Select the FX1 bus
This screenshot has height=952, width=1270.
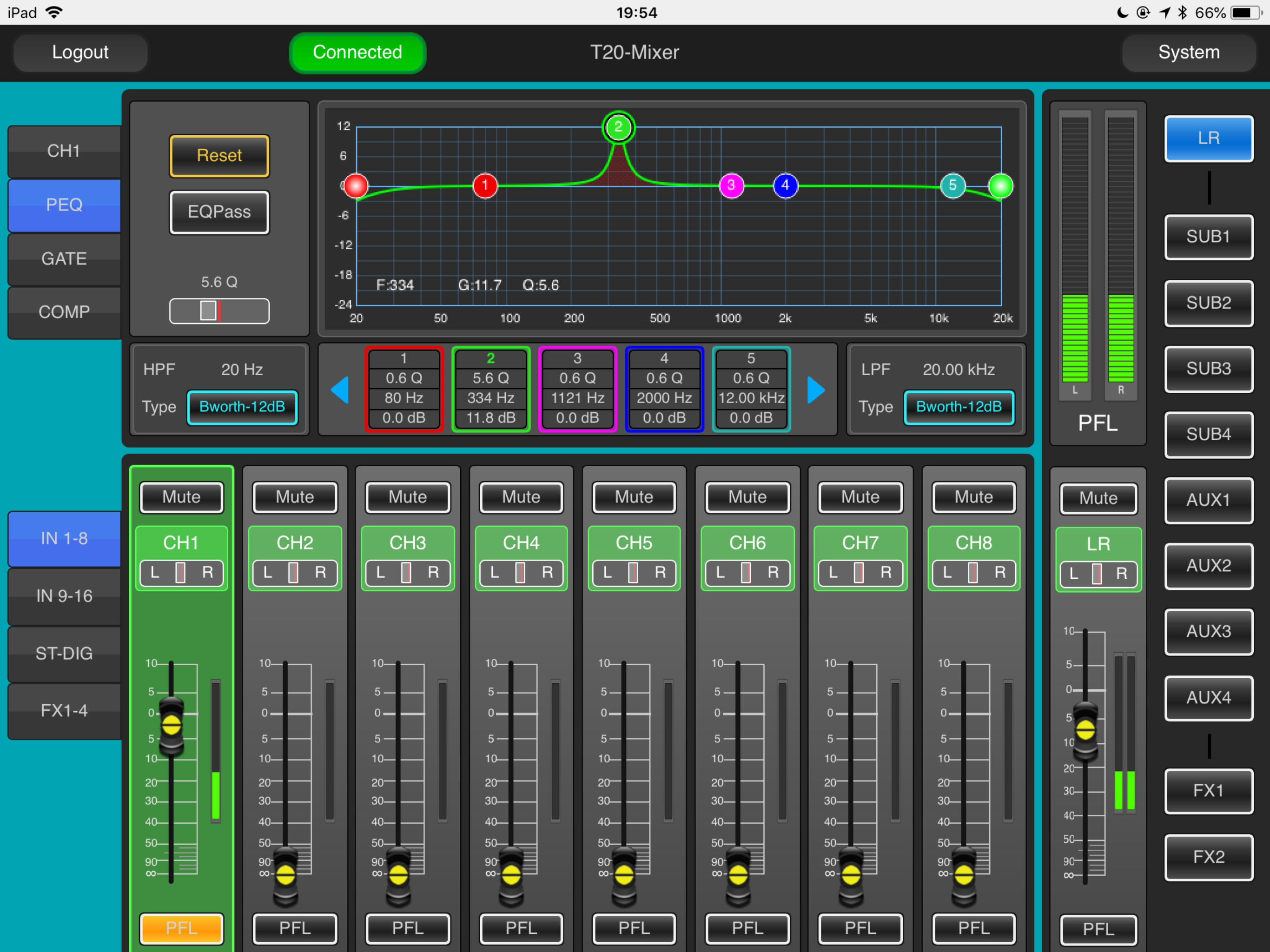click(1209, 791)
